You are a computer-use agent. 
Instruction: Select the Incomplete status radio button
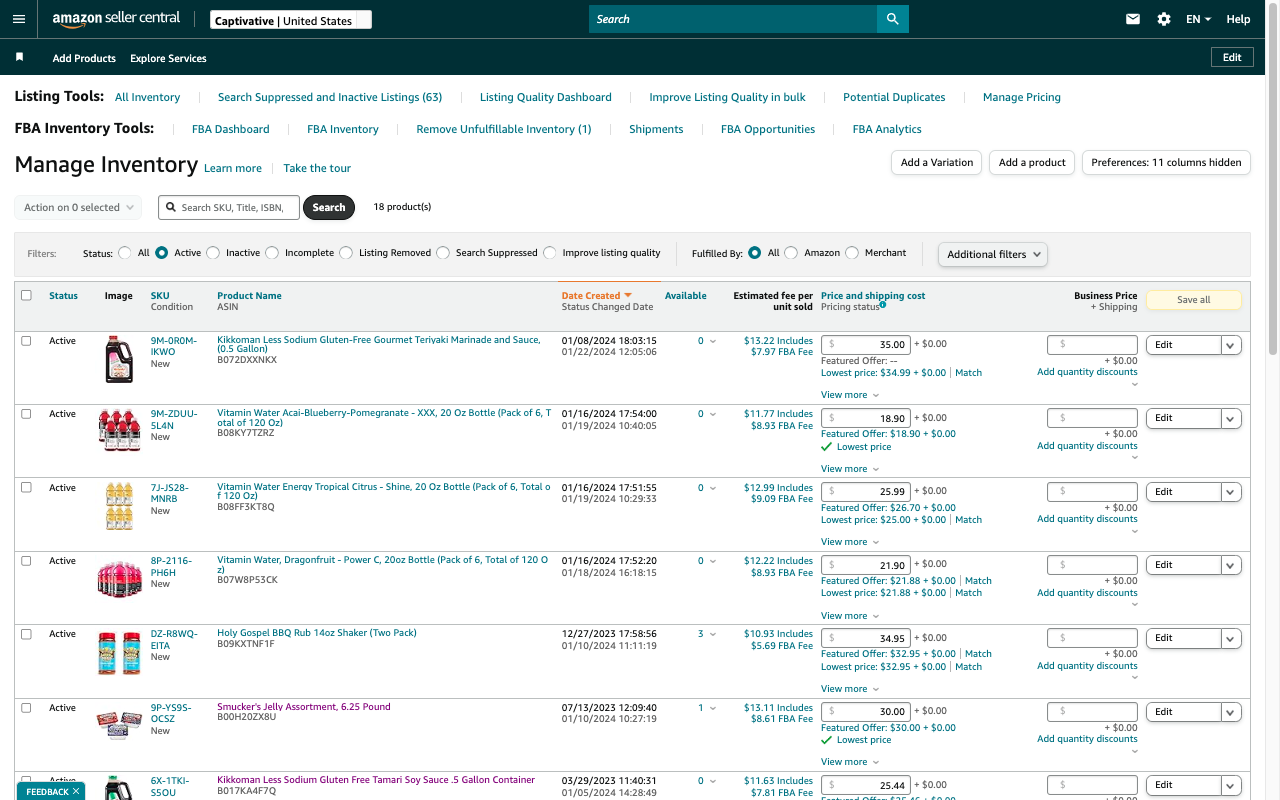(x=272, y=253)
